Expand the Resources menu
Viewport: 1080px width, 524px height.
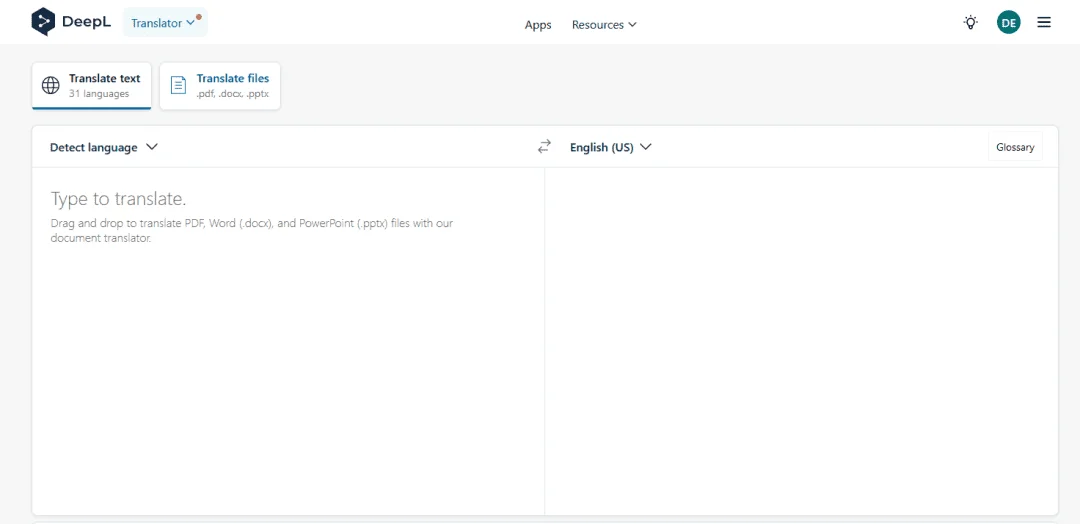click(604, 25)
